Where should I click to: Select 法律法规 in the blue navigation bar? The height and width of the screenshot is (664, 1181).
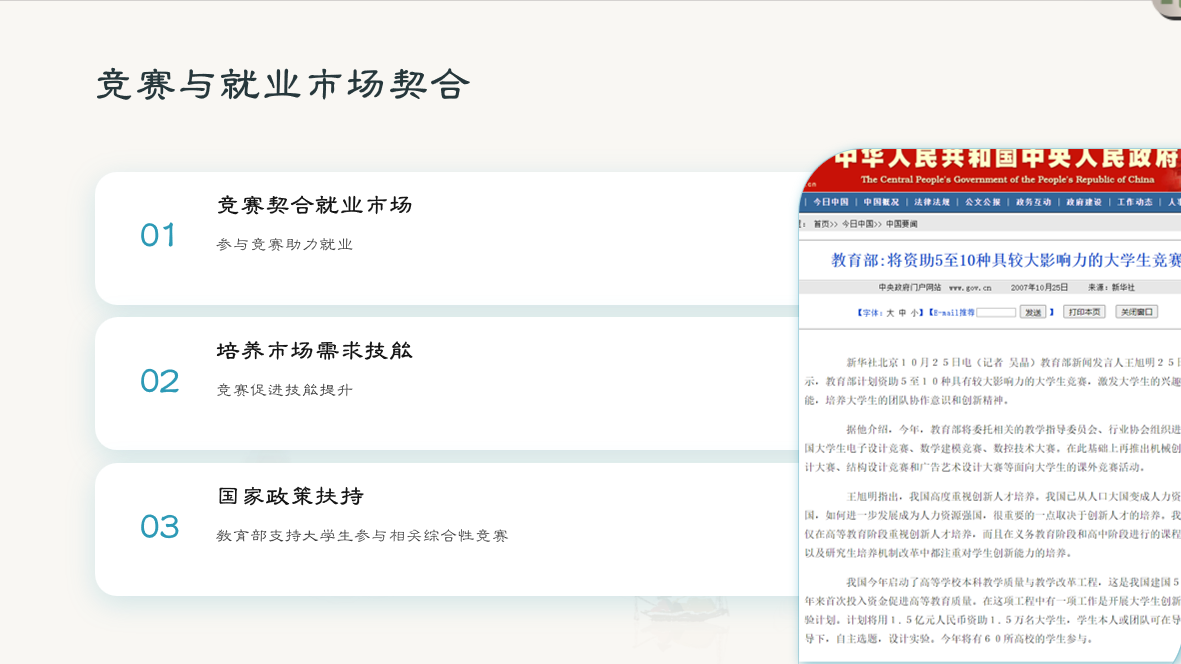click(x=932, y=202)
